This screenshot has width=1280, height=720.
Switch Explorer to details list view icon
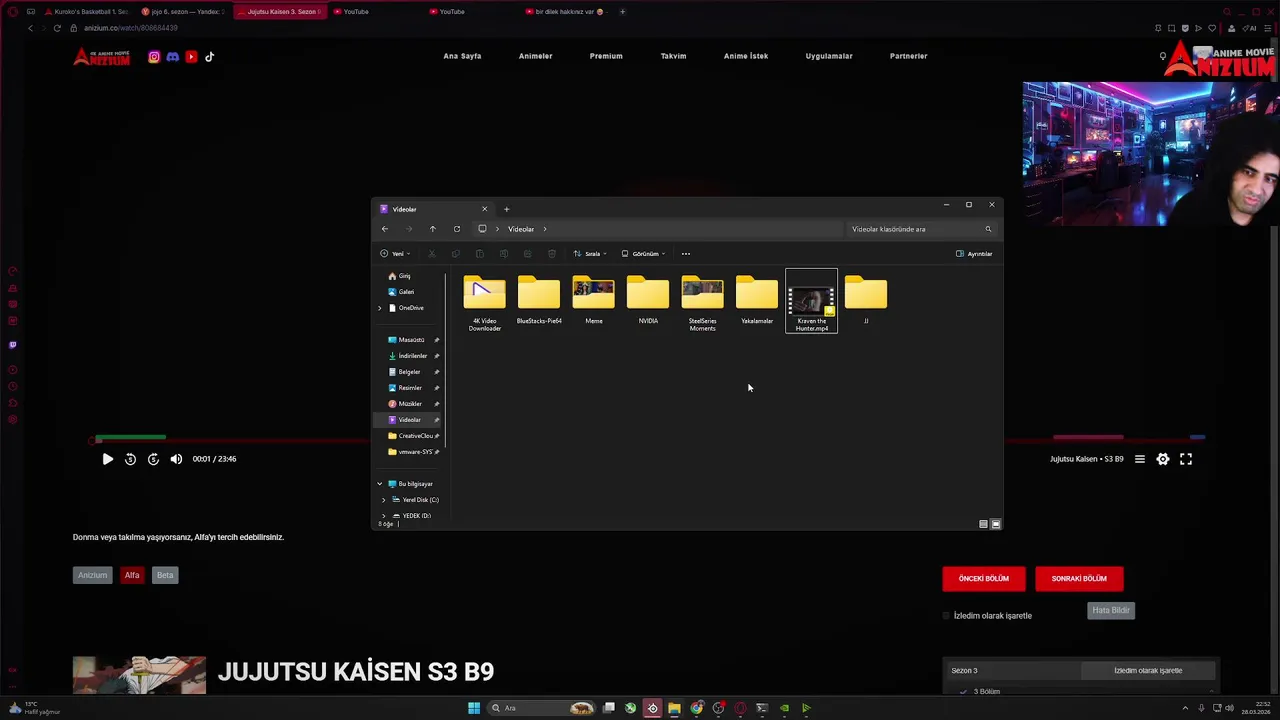(x=983, y=524)
